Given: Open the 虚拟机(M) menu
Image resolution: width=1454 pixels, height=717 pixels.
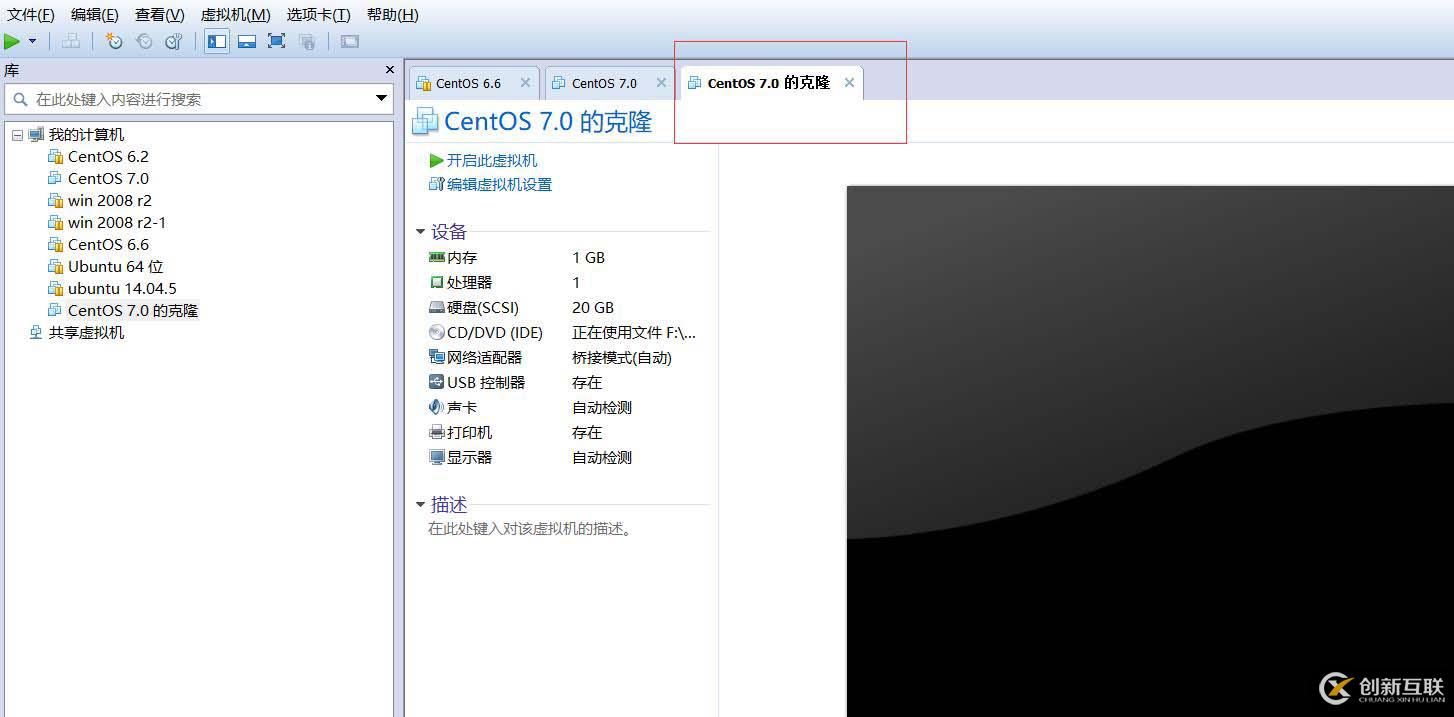Looking at the screenshot, I should coord(234,14).
